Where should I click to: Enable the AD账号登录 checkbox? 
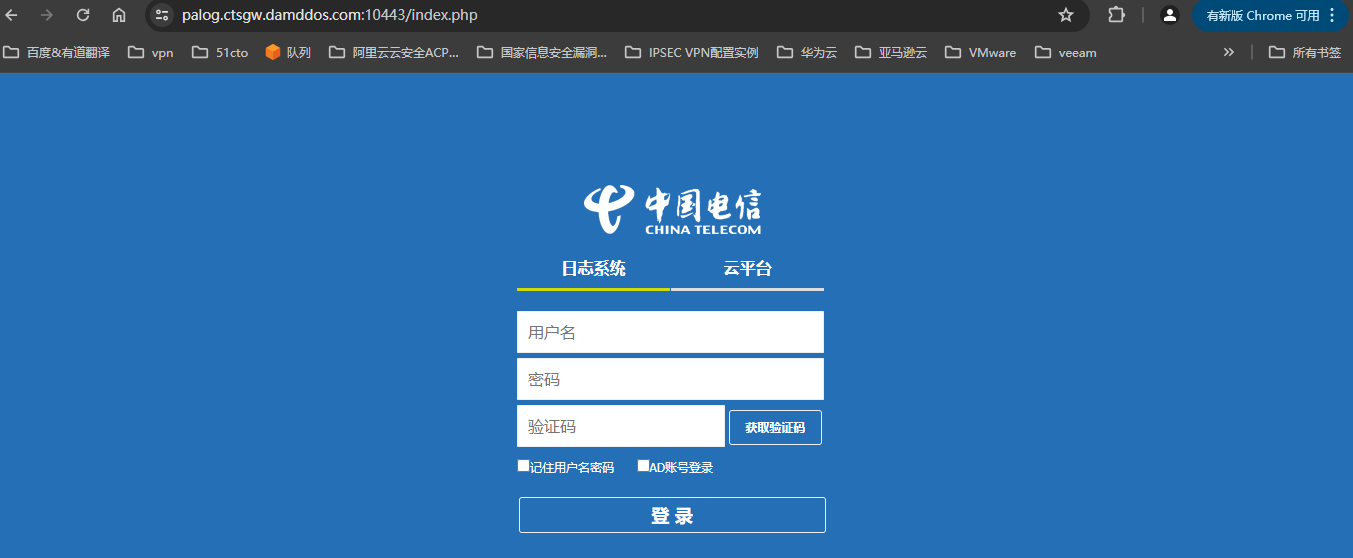(643, 465)
